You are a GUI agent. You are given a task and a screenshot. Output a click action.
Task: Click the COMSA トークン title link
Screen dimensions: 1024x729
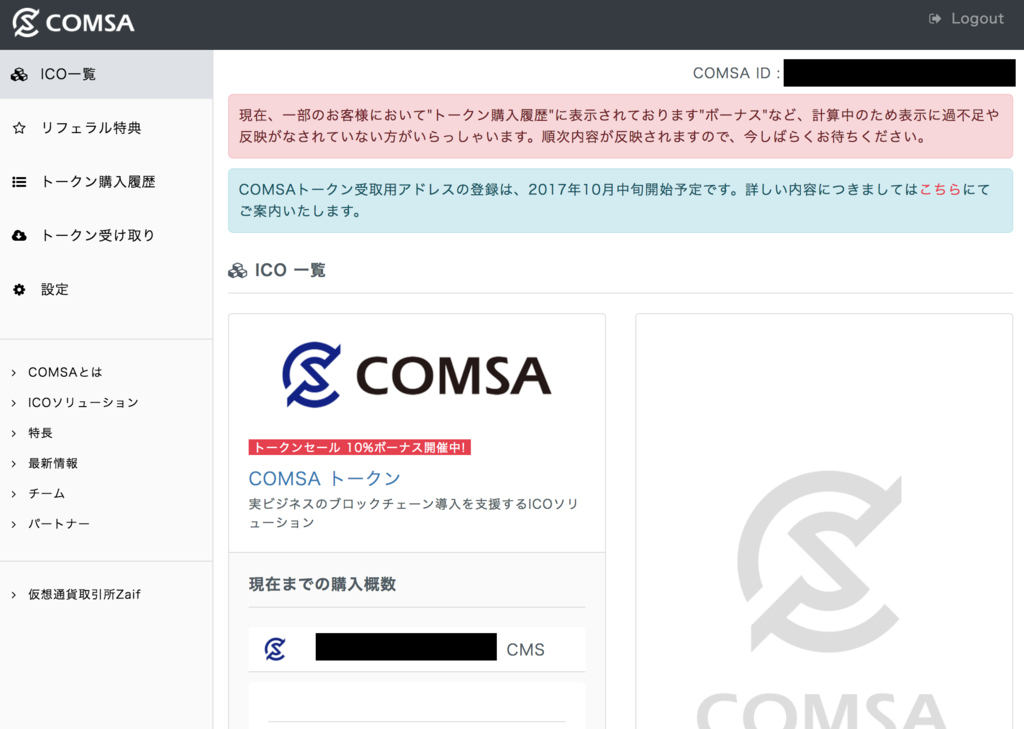click(x=324, y=478)
